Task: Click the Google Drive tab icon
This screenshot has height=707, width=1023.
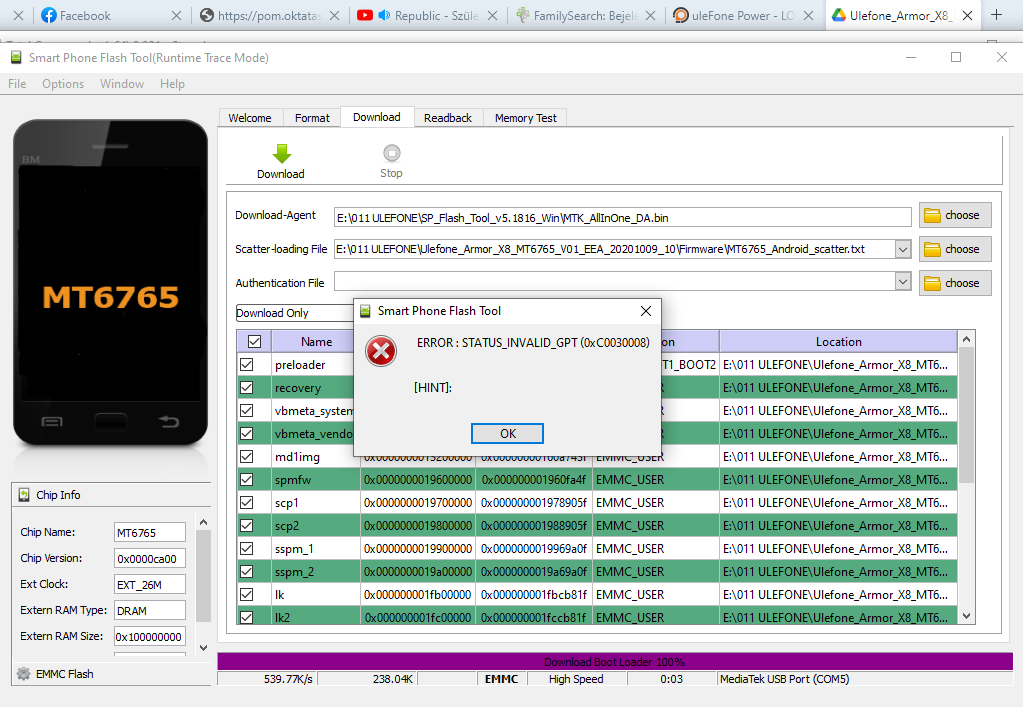Action: pyautogui.click(x=838, y=15)
